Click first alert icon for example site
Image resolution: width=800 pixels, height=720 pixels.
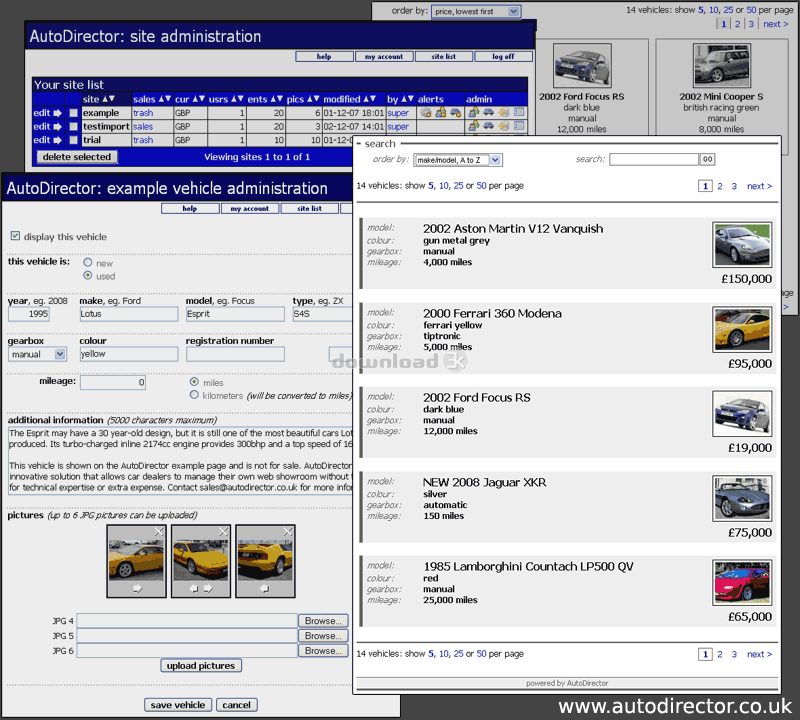coord(426,113)
